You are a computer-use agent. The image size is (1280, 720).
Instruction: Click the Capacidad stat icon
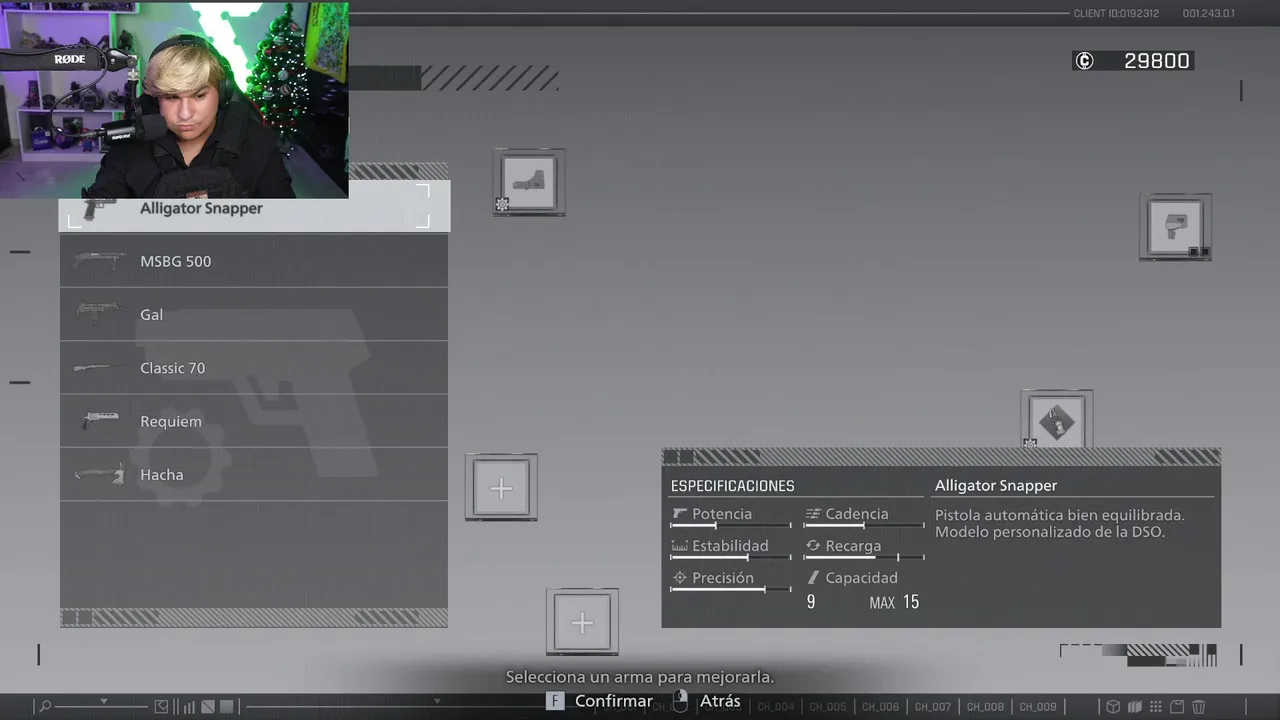(813, 578)
